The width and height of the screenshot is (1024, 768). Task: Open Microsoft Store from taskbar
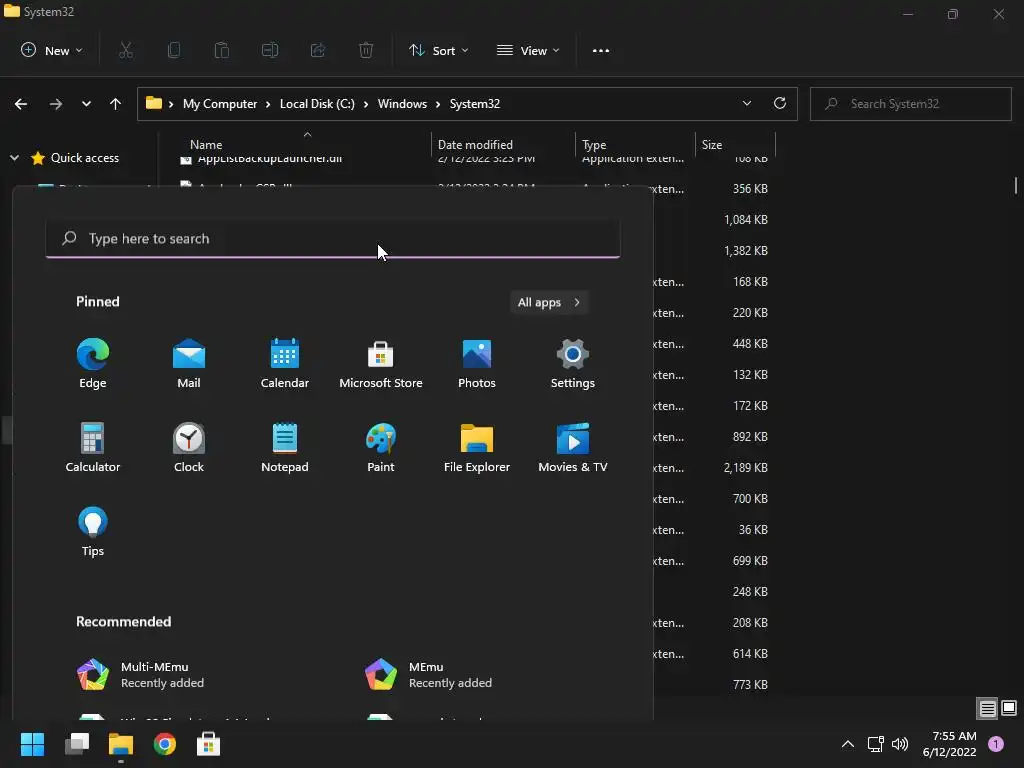pyautogui.click(x=208, y=744)
